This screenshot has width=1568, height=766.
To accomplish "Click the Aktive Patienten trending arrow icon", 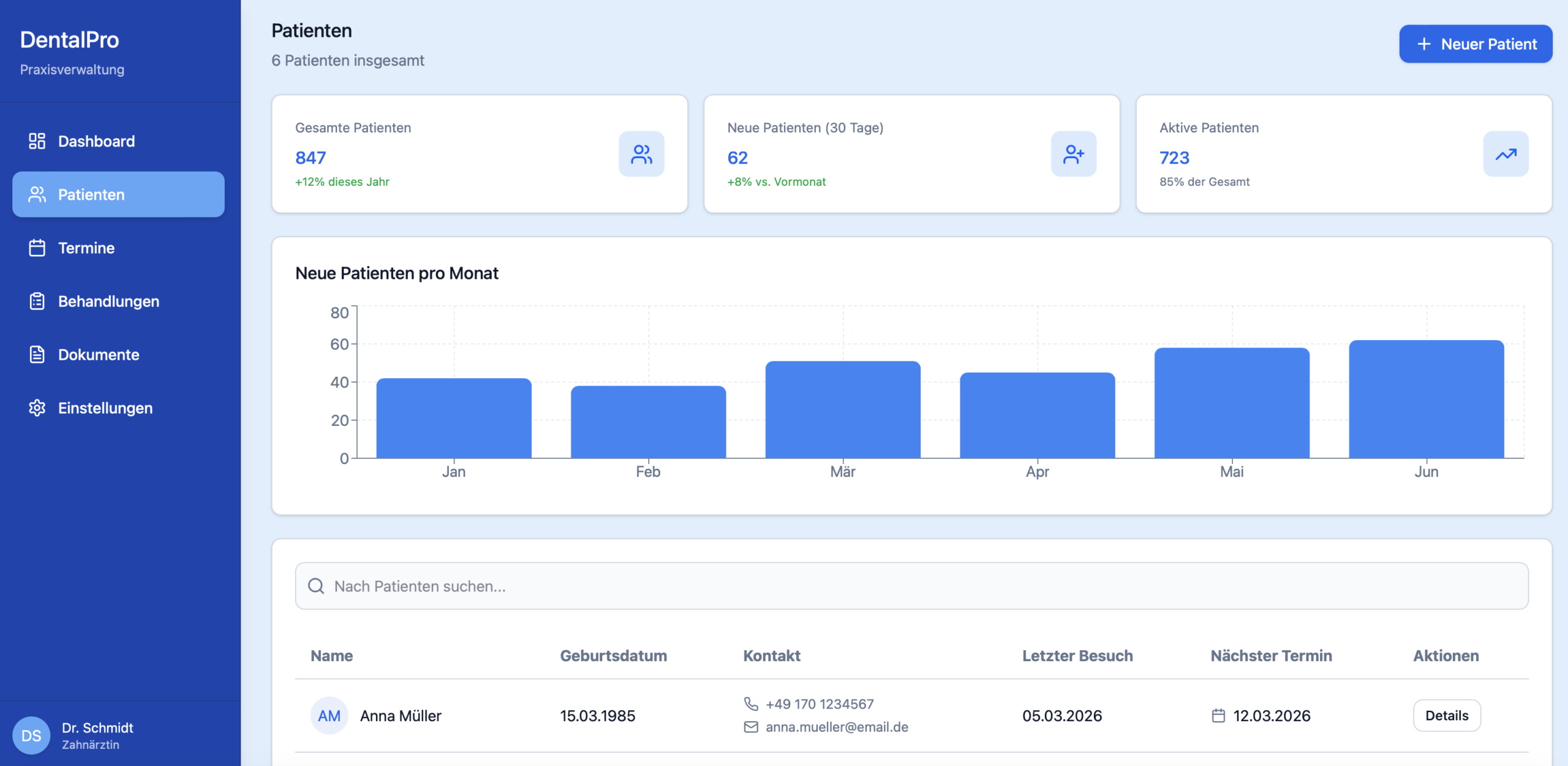I will [1506, 154].
